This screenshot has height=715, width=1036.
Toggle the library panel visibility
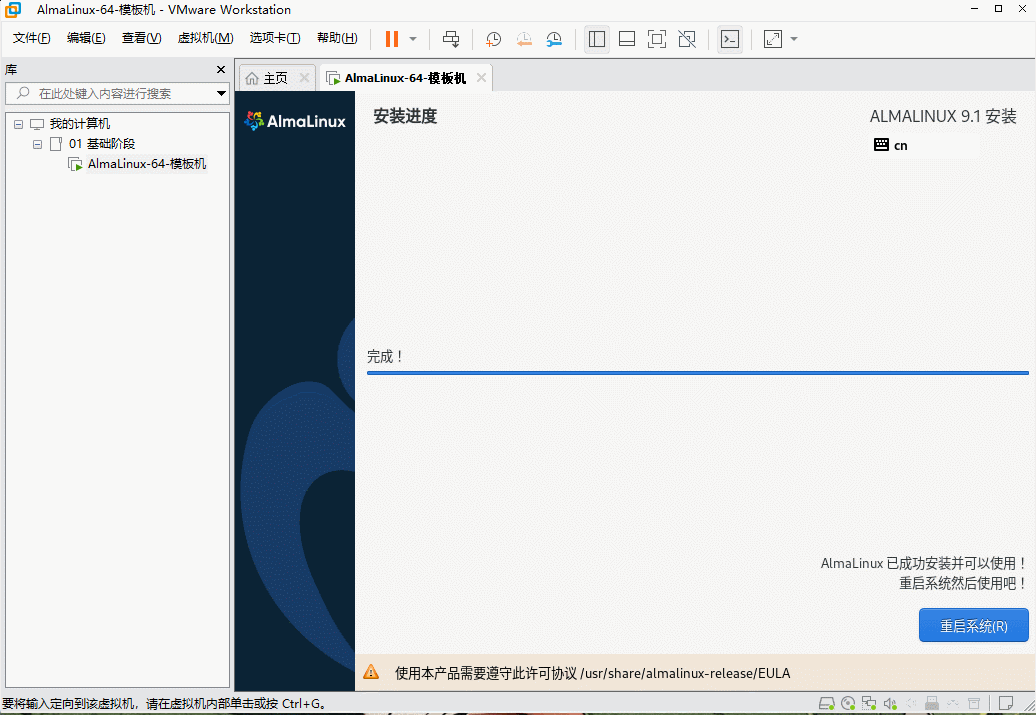[x=597, y=39]
